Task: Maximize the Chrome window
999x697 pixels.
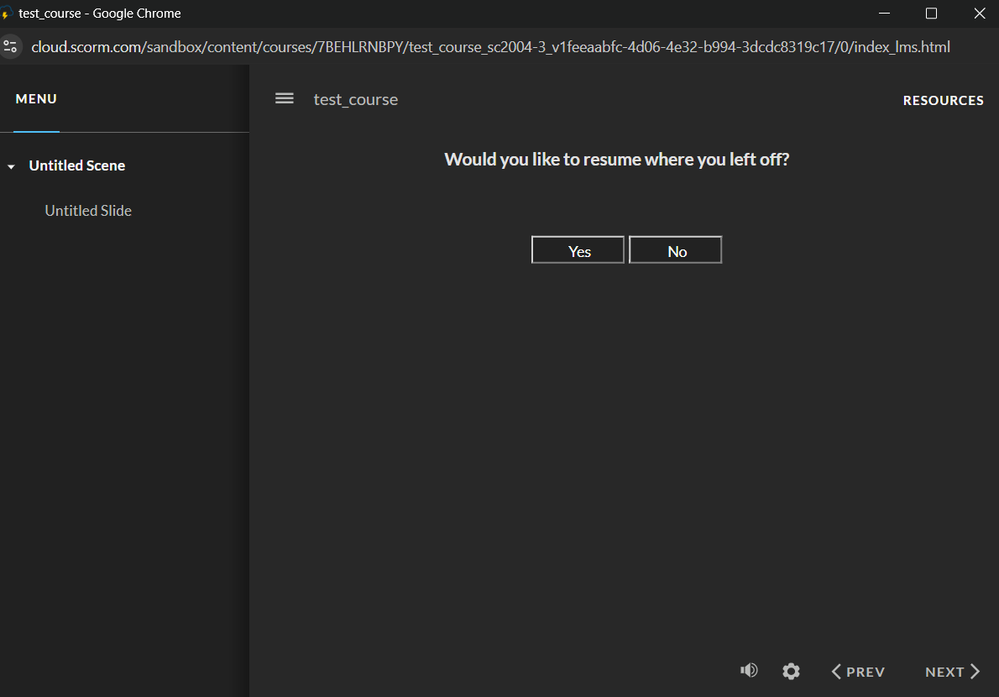Action: [931, 13]
